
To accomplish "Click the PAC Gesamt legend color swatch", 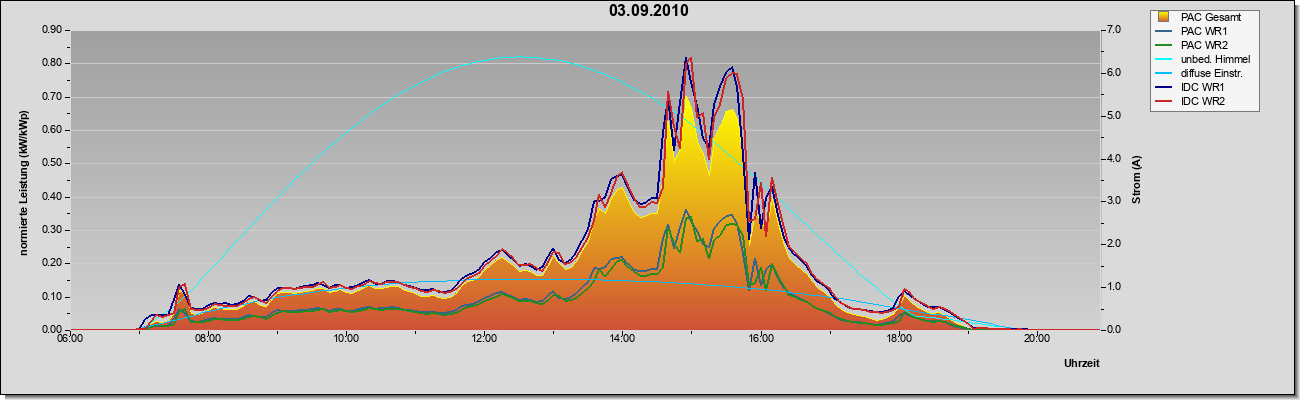I will pyautogui.click(x=1164, y=17).
